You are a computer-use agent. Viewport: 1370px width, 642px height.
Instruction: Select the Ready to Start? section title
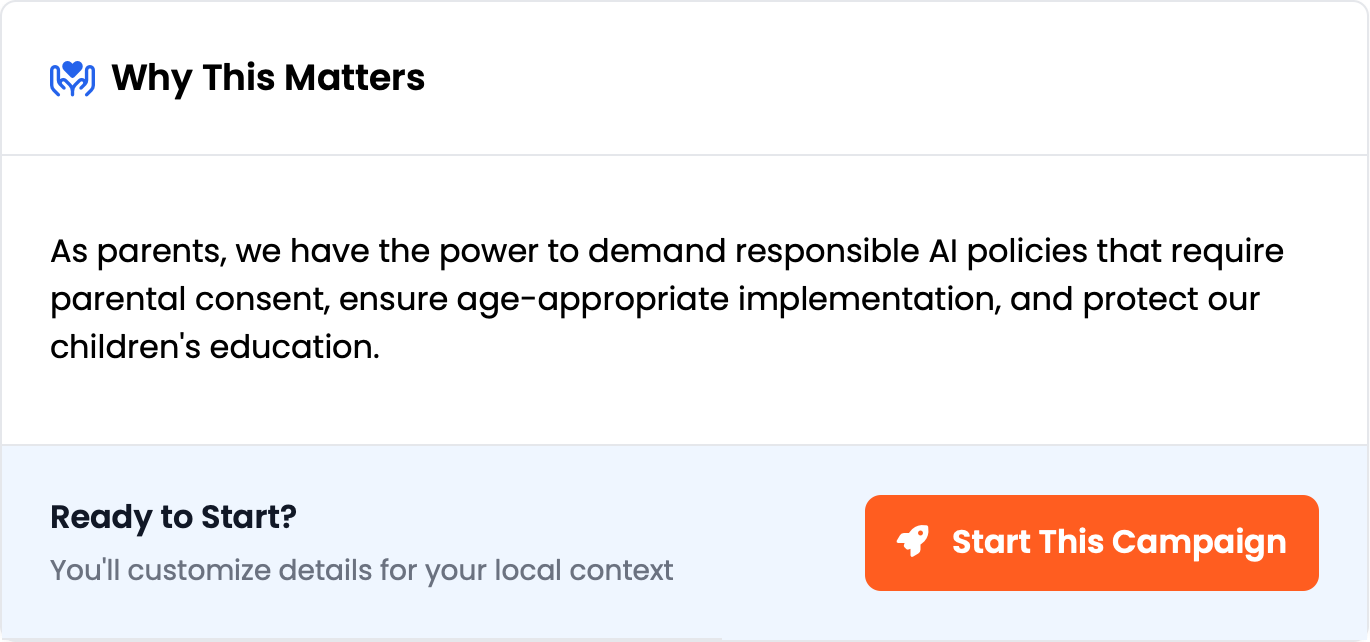(x=173, y=516)
